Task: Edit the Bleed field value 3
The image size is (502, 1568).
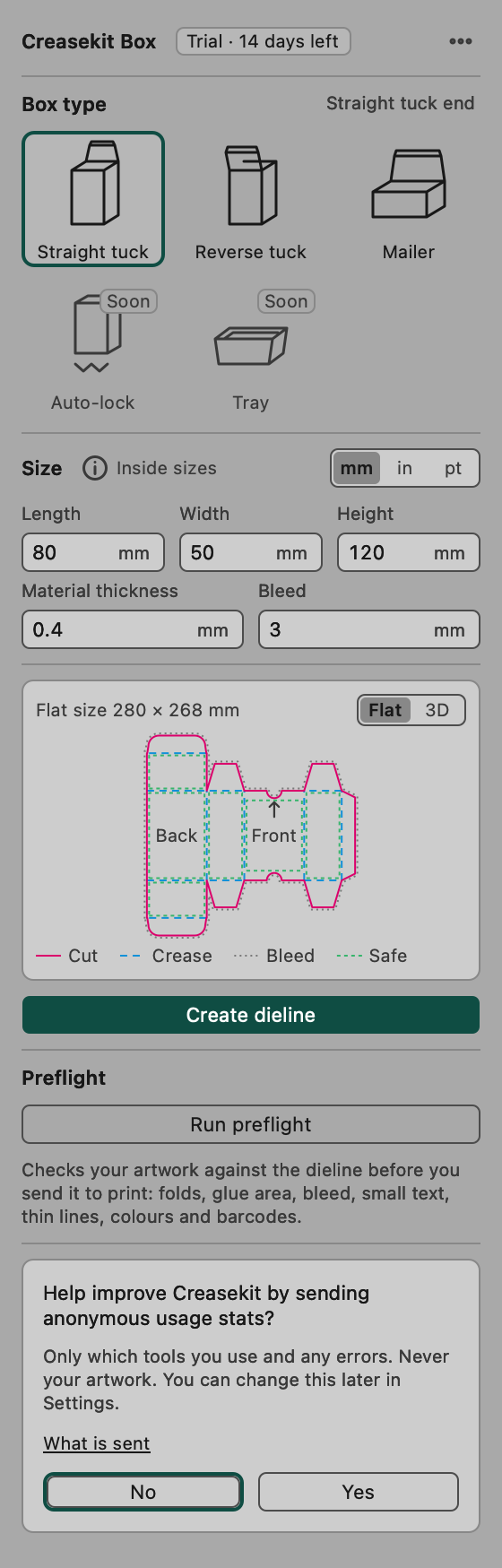Action: click(x=369, y=629)
